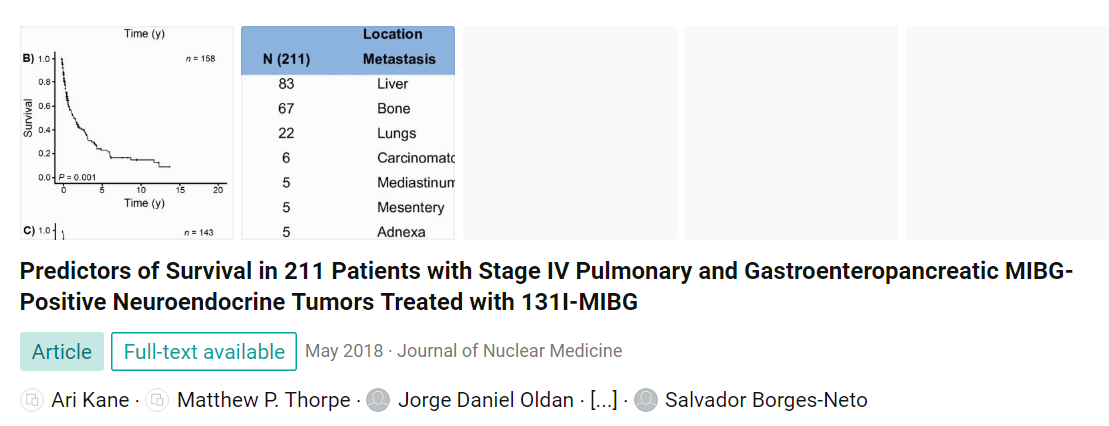The height and width of the screenshot is (426, 1109).
Task: Expand the hidden authors via [...]
Action: click(x=603, y=400)
